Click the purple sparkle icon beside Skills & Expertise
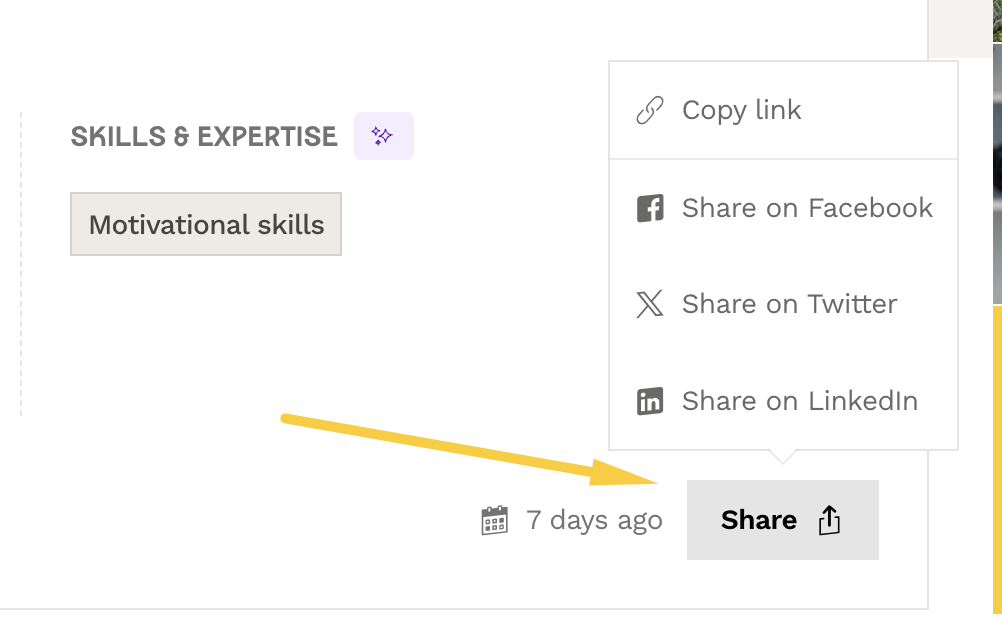This screenshot has width=1002, height=622. click(383, 136)
